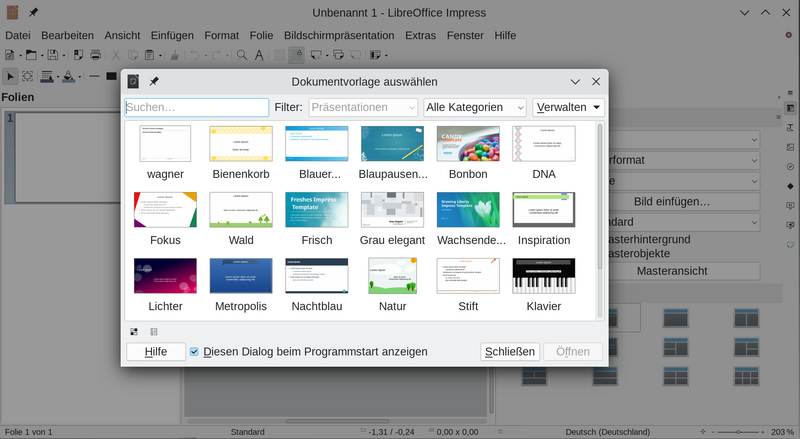Screen dimensions: 800x439
Task: Click the Slide layout toolbar icon
Action: 376,55
